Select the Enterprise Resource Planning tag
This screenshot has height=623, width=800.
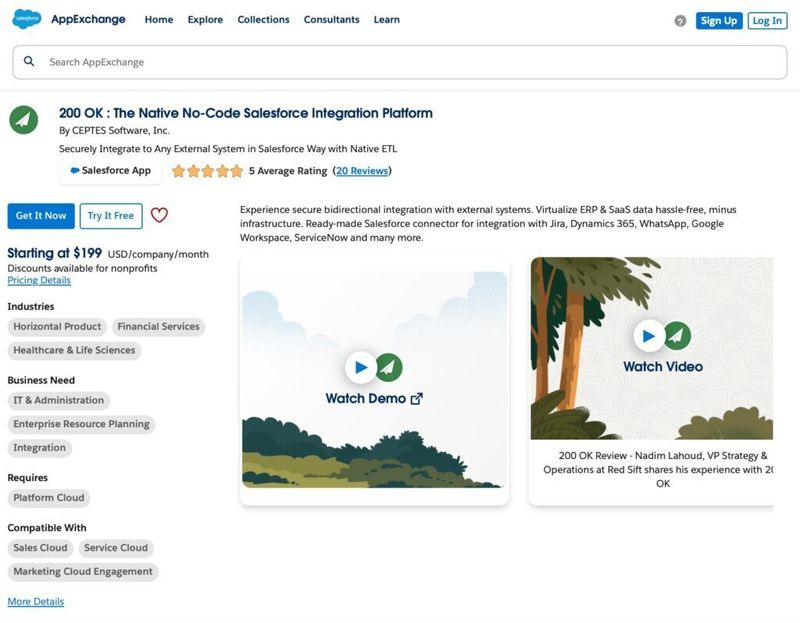click(x=82, y=424)
